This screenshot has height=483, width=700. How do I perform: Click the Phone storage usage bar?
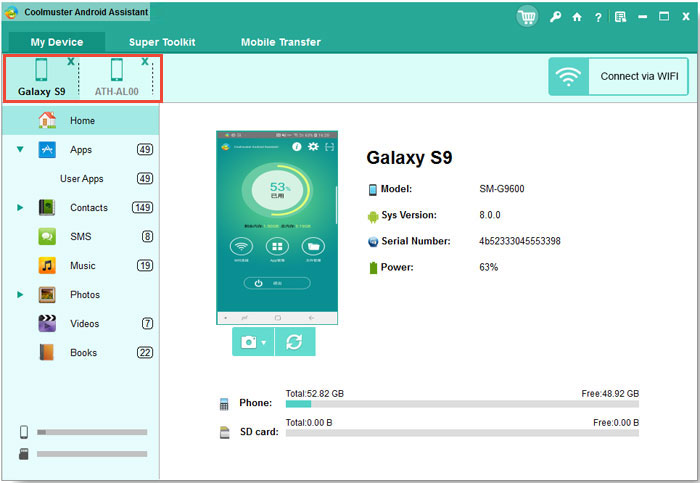coord(462,404)
